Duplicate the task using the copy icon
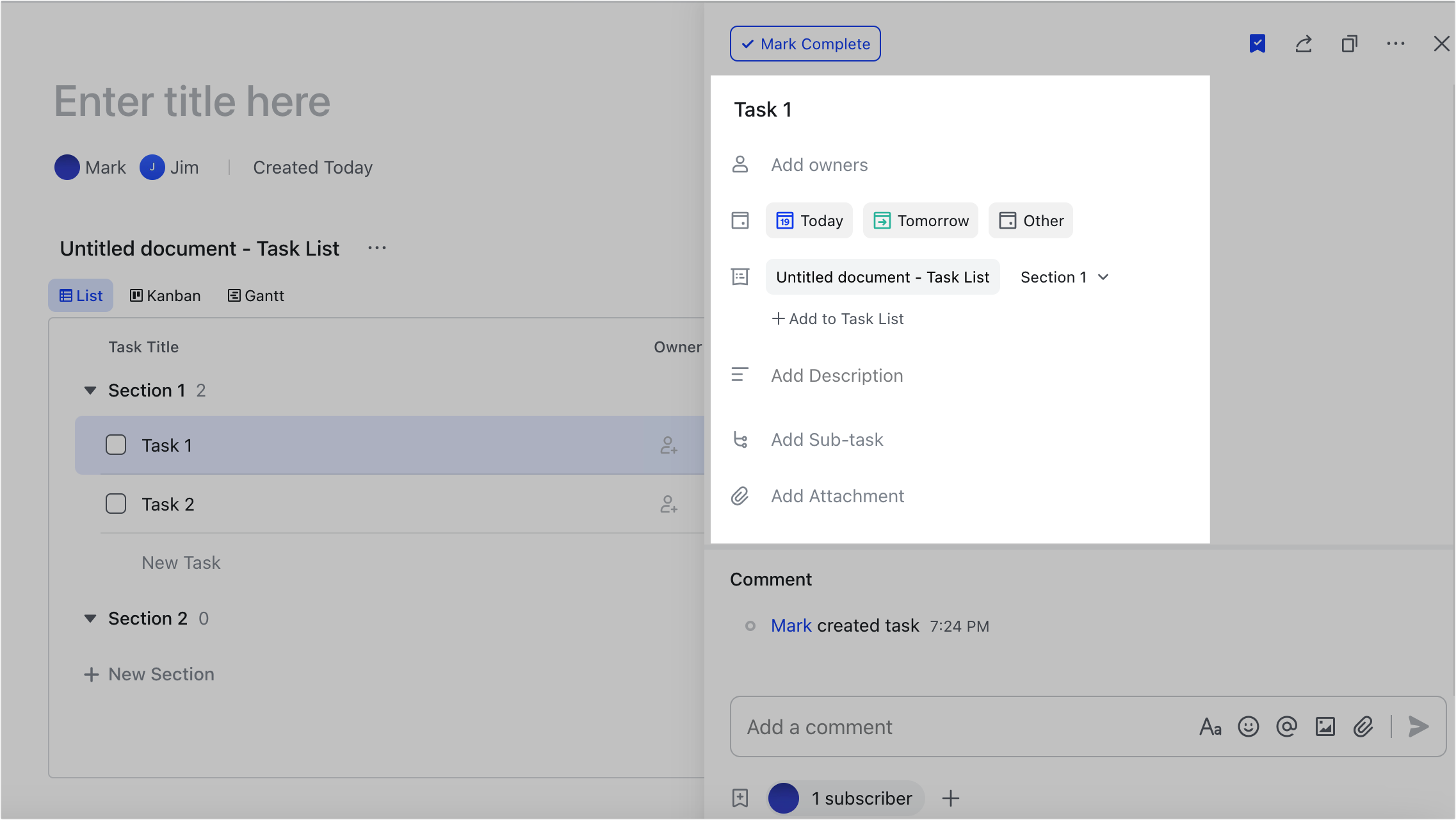Image resolution: width=1456 pixels, height=820 pixels. tap(1350, 44)
